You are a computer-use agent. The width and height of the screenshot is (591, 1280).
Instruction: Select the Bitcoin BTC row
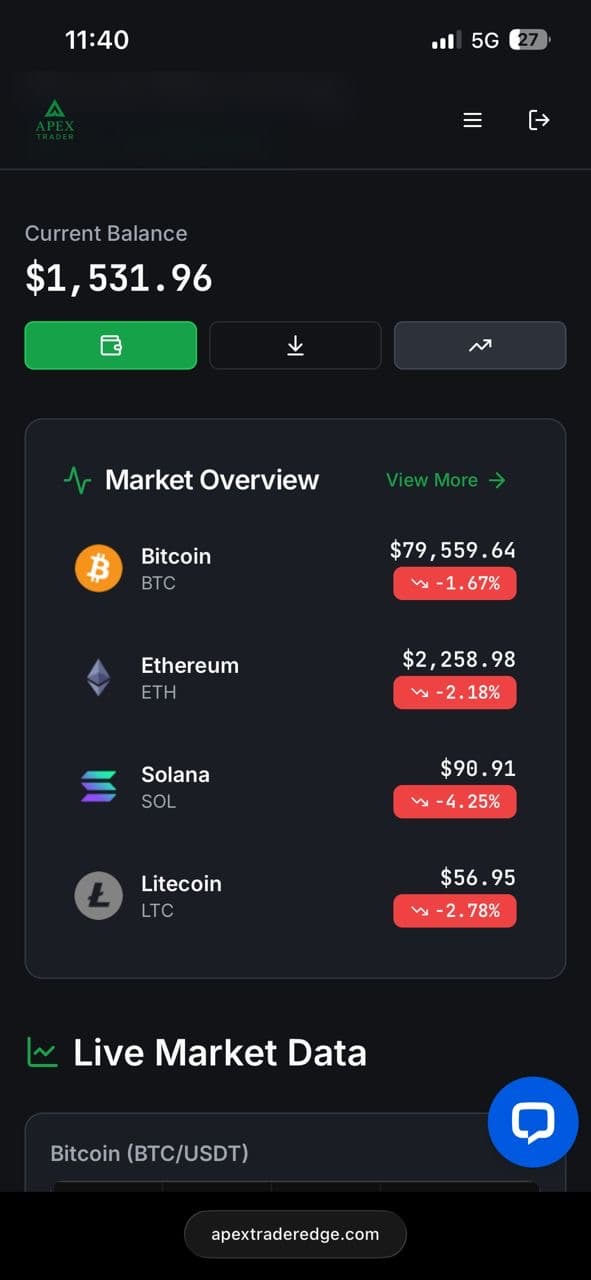(295, 569)
